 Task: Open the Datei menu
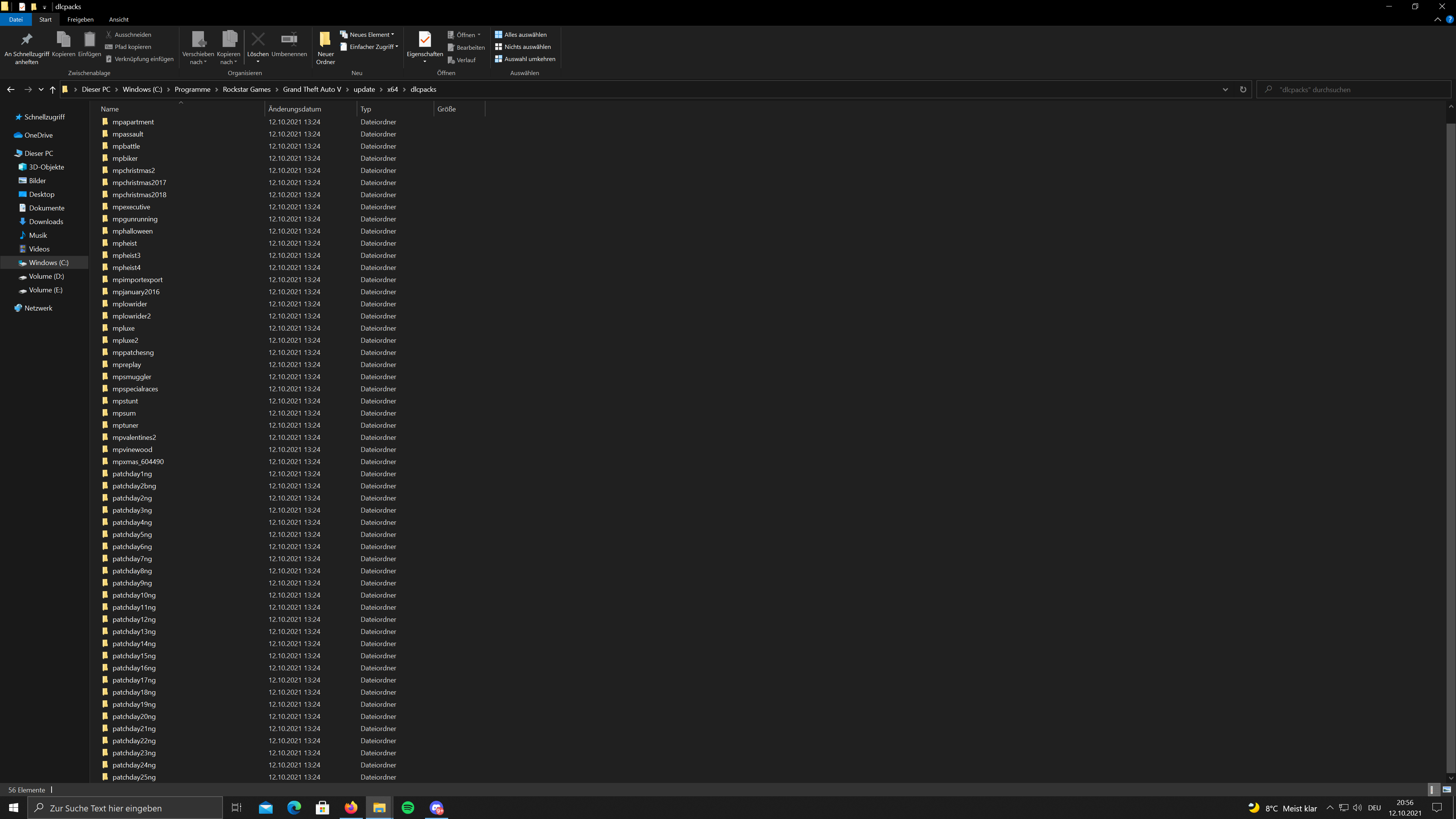(16, 19)
